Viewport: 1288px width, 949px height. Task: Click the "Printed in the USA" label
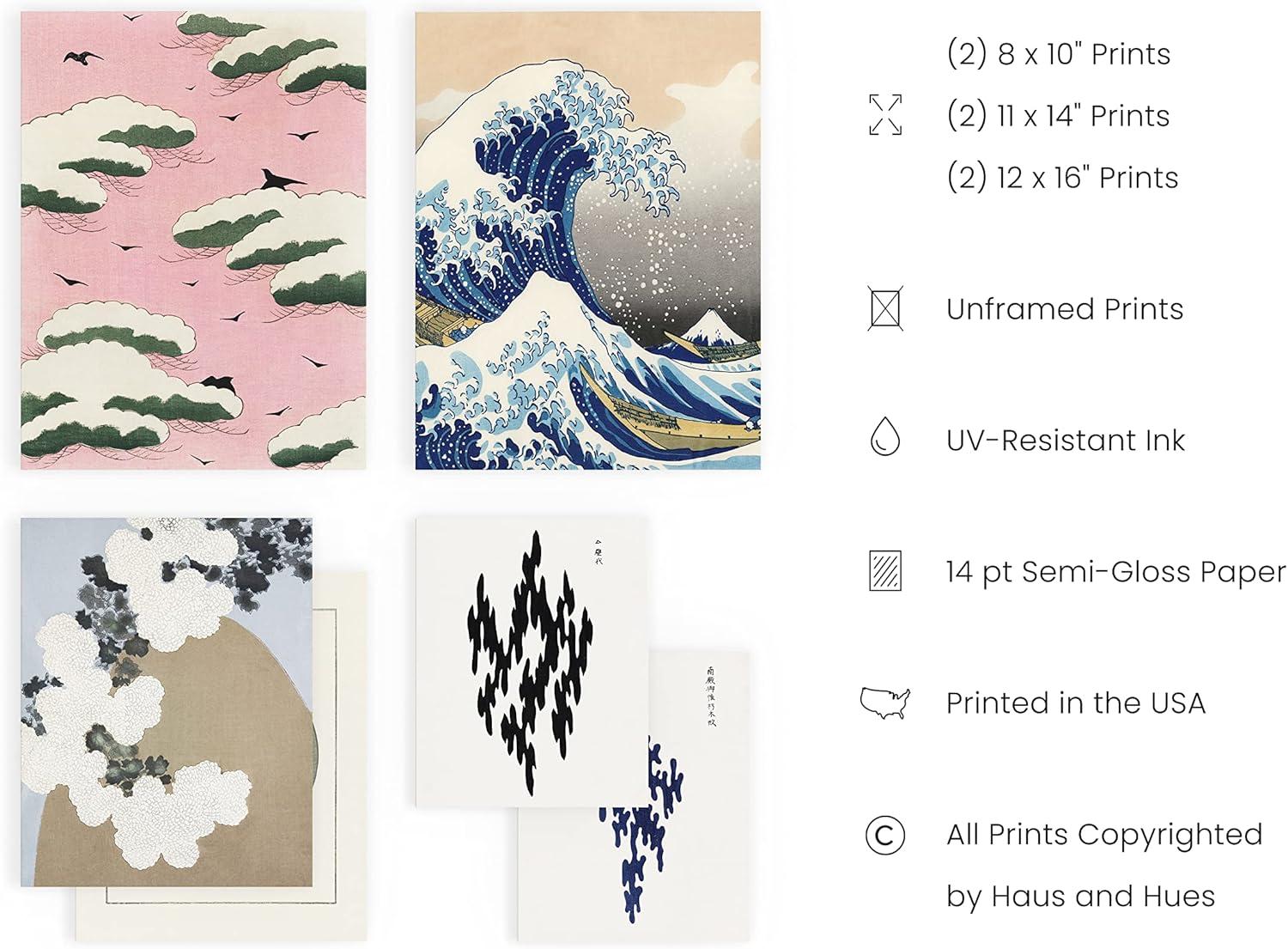[x=1076, y=703]
